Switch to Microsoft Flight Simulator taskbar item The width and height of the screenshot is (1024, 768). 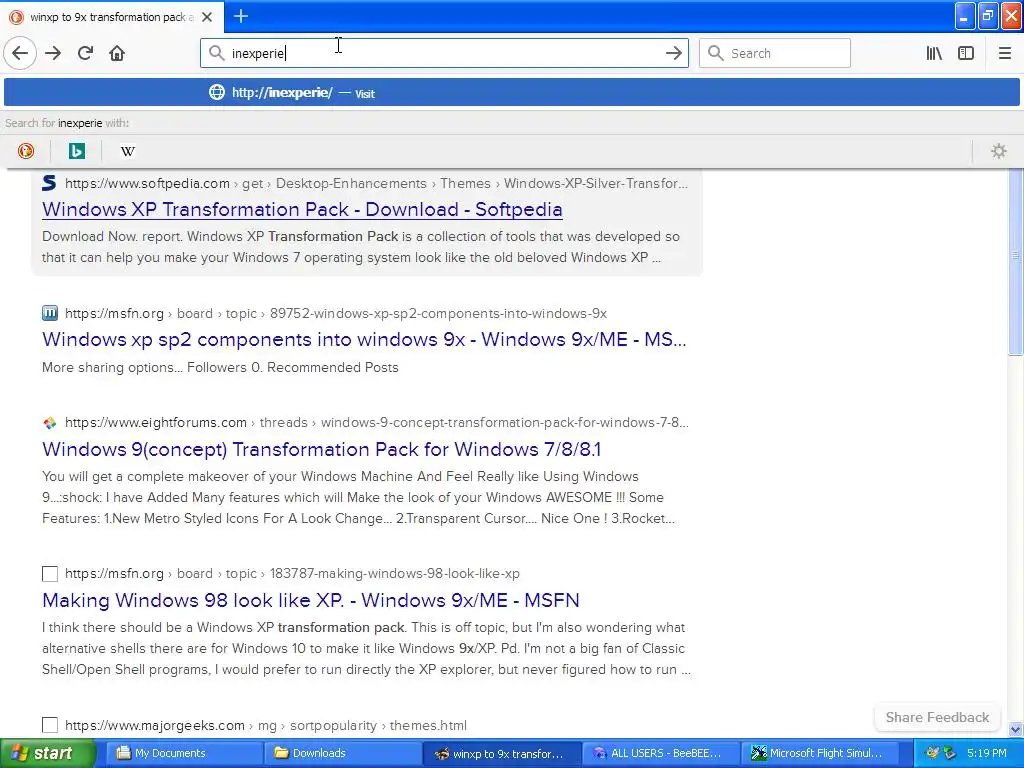818,753
